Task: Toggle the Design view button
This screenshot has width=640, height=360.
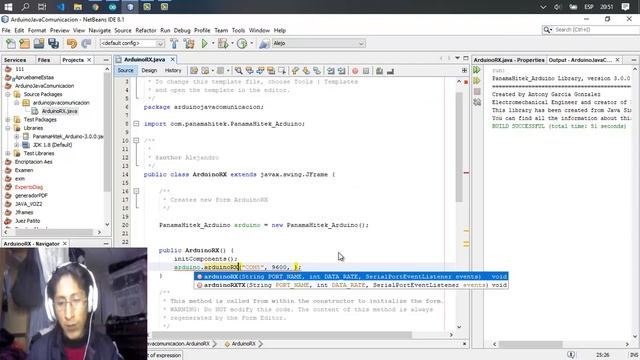Action: (149, 70)
